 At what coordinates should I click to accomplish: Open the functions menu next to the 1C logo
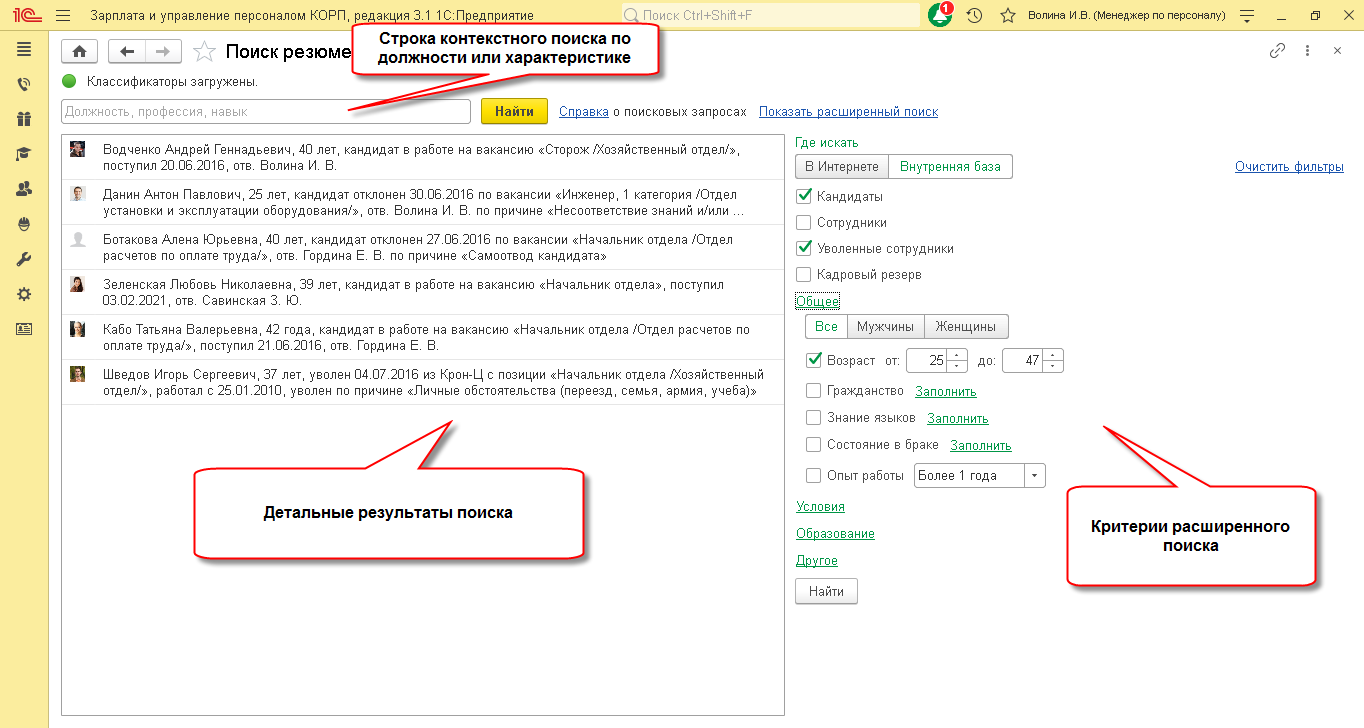(x=64, y=16)
